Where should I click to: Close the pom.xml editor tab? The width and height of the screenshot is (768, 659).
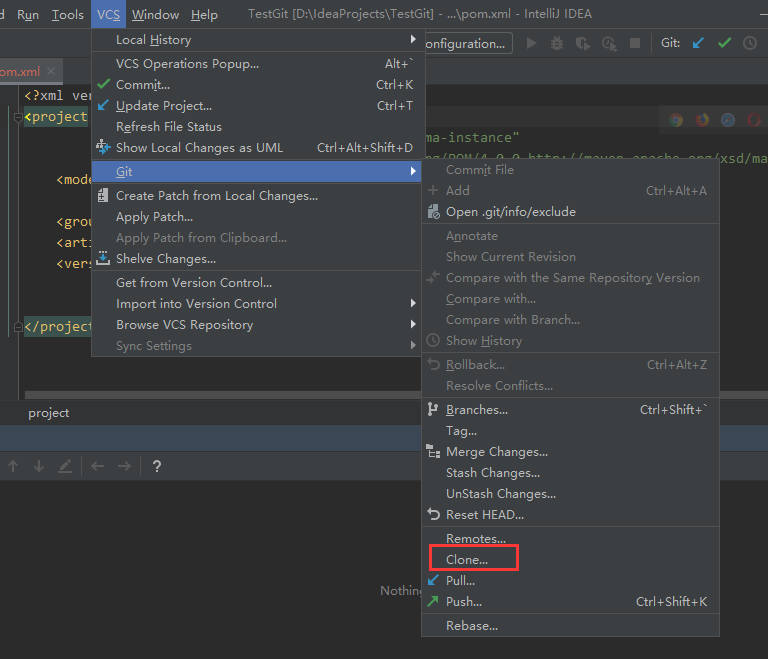pyautogui.click(x=51, y=72)
